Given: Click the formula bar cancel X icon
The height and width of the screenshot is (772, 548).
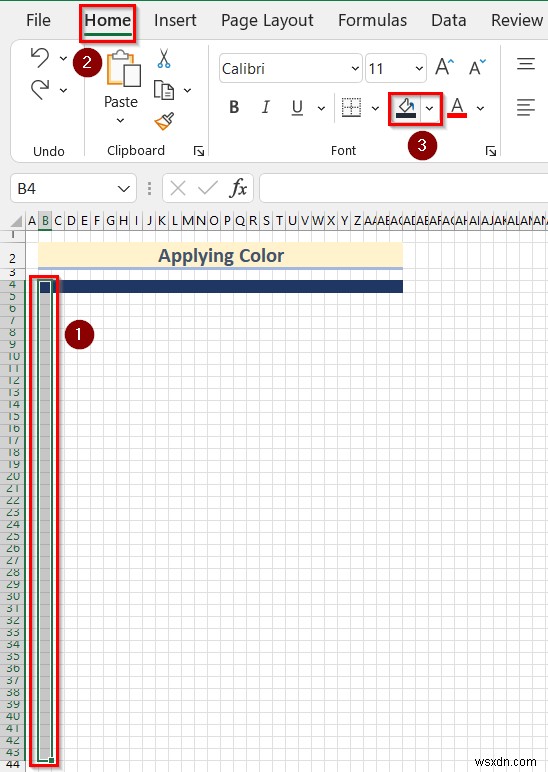Looking at the screenshot, I should click(x=178, y=188).
